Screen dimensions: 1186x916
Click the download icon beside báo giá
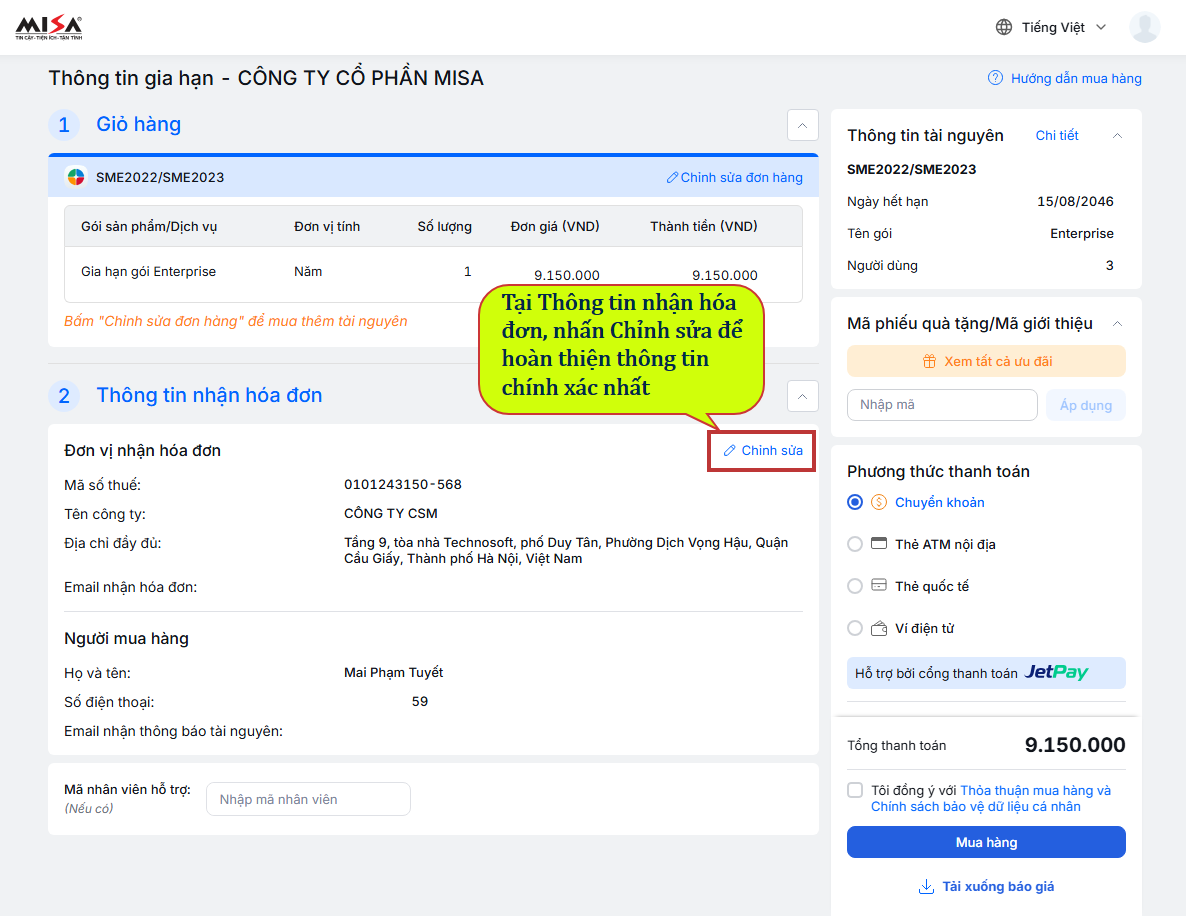(x=926, y=887)
